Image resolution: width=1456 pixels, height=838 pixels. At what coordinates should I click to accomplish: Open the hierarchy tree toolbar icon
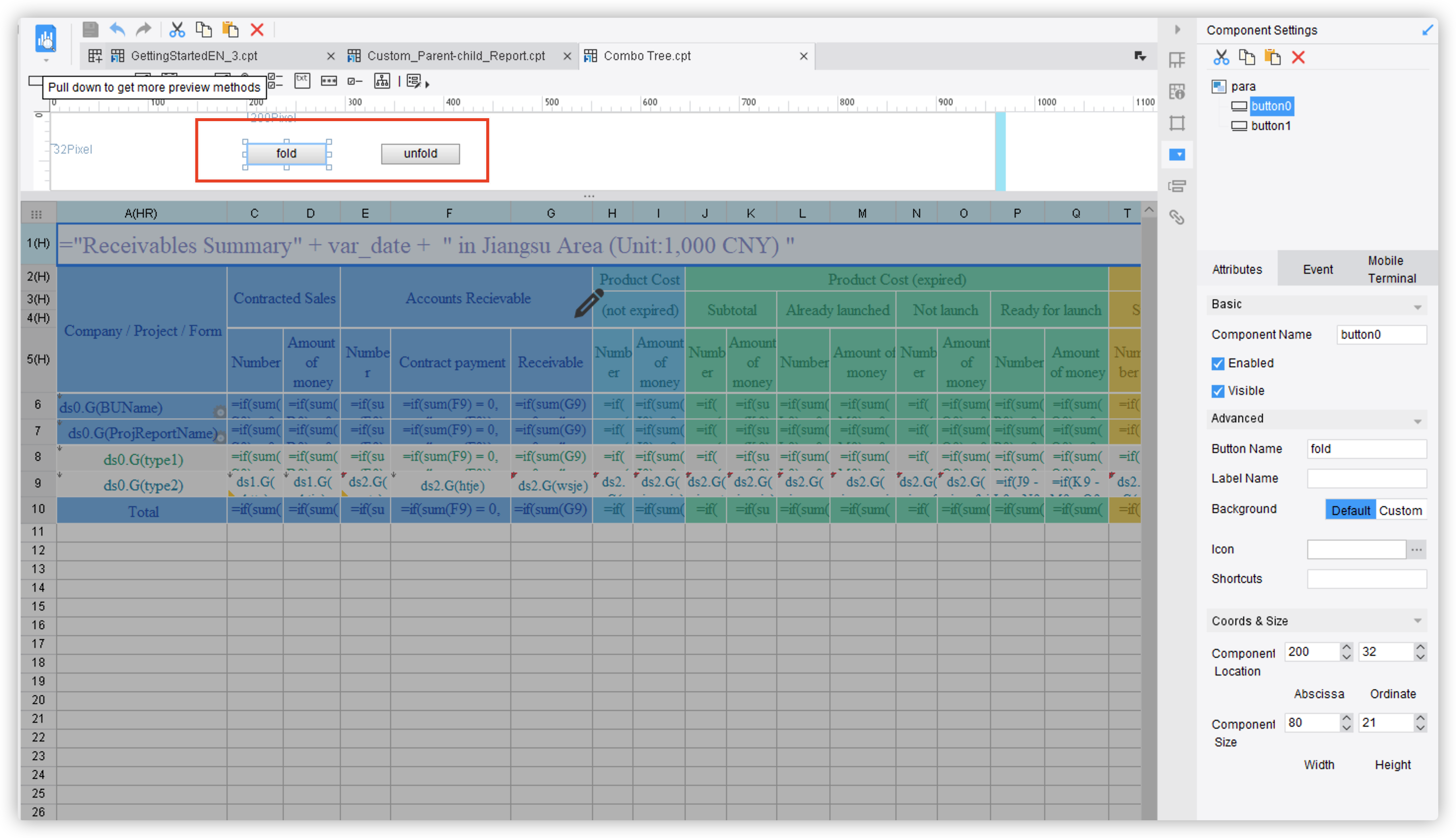tap(382, 81)
